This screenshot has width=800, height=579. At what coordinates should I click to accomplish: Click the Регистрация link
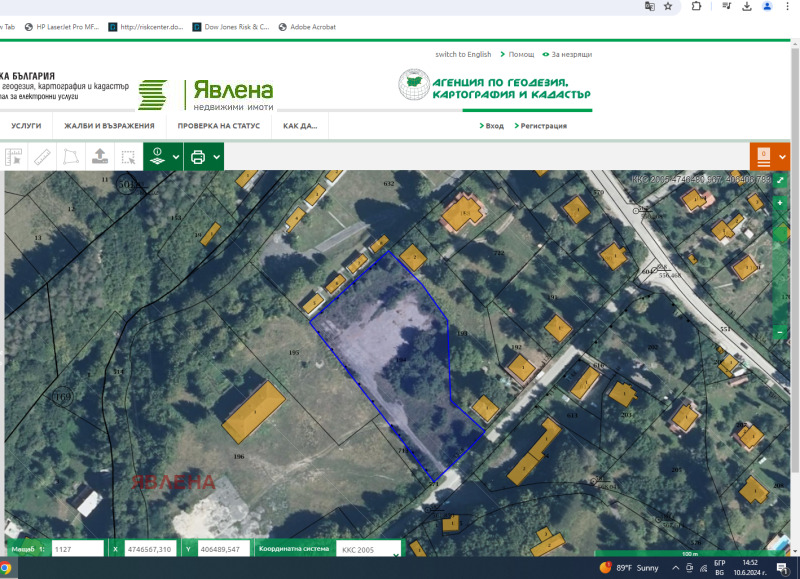pyautogui.click(x=543, y=126)
